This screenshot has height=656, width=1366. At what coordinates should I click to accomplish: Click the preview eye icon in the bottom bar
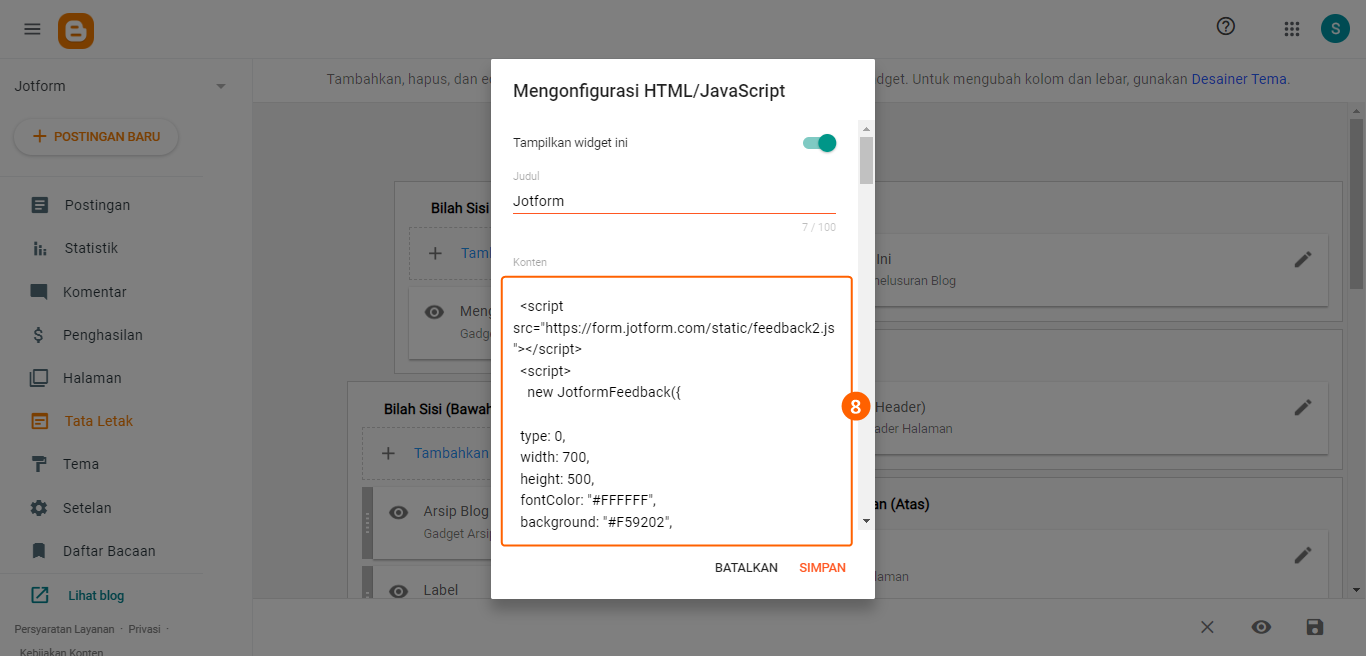[1261, 627]
